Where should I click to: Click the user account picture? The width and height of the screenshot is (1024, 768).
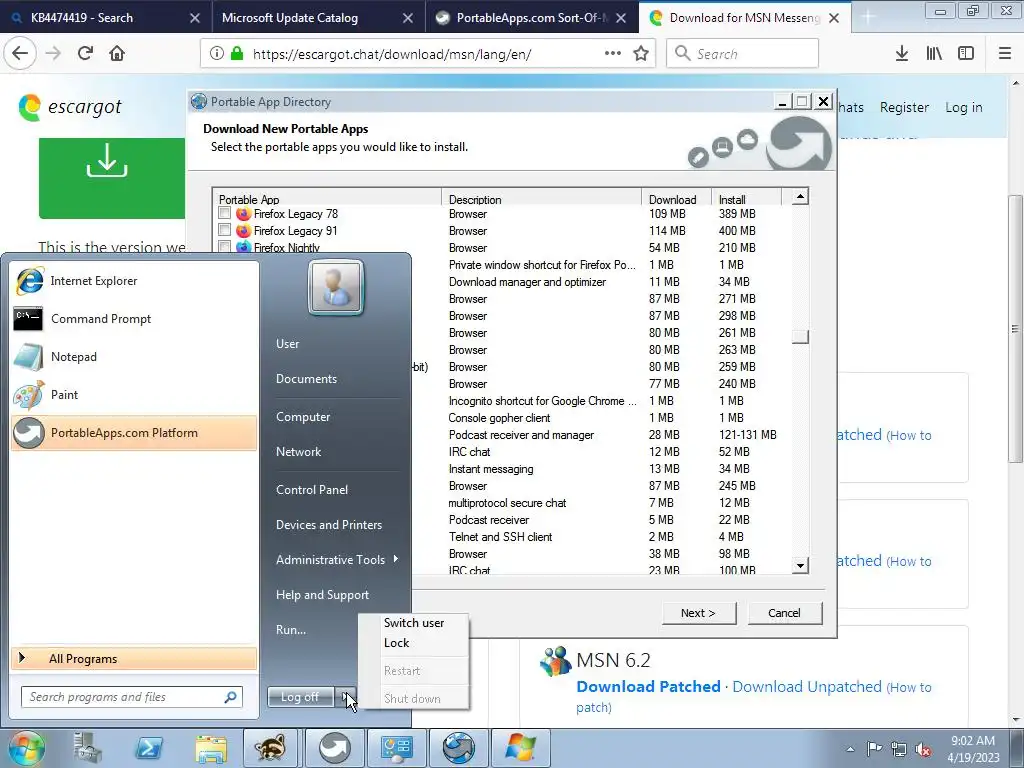click(336, 287)
